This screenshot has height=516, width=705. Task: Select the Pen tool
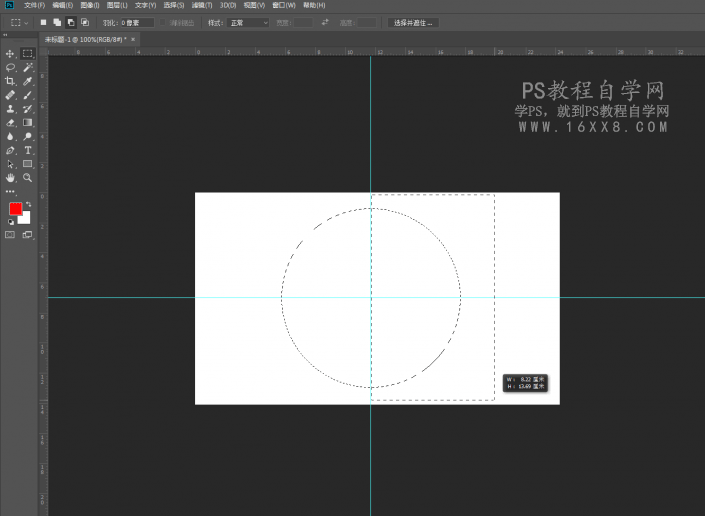point(10,151)
